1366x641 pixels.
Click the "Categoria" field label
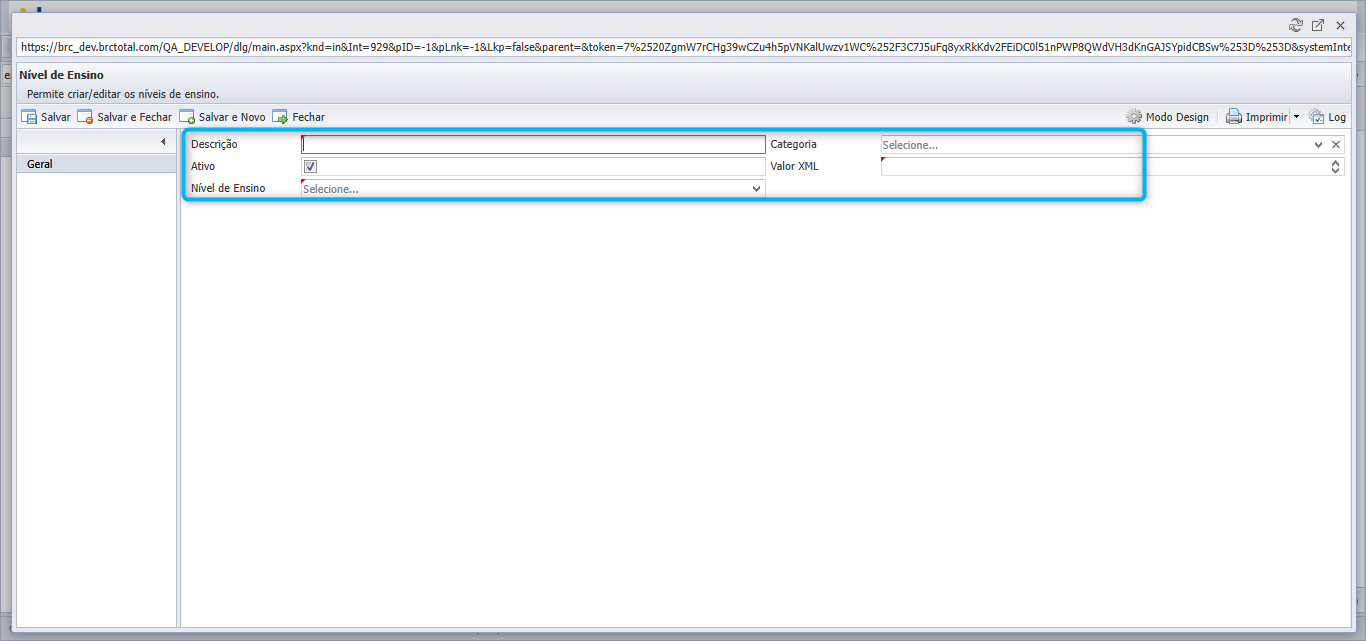(794, 144)
